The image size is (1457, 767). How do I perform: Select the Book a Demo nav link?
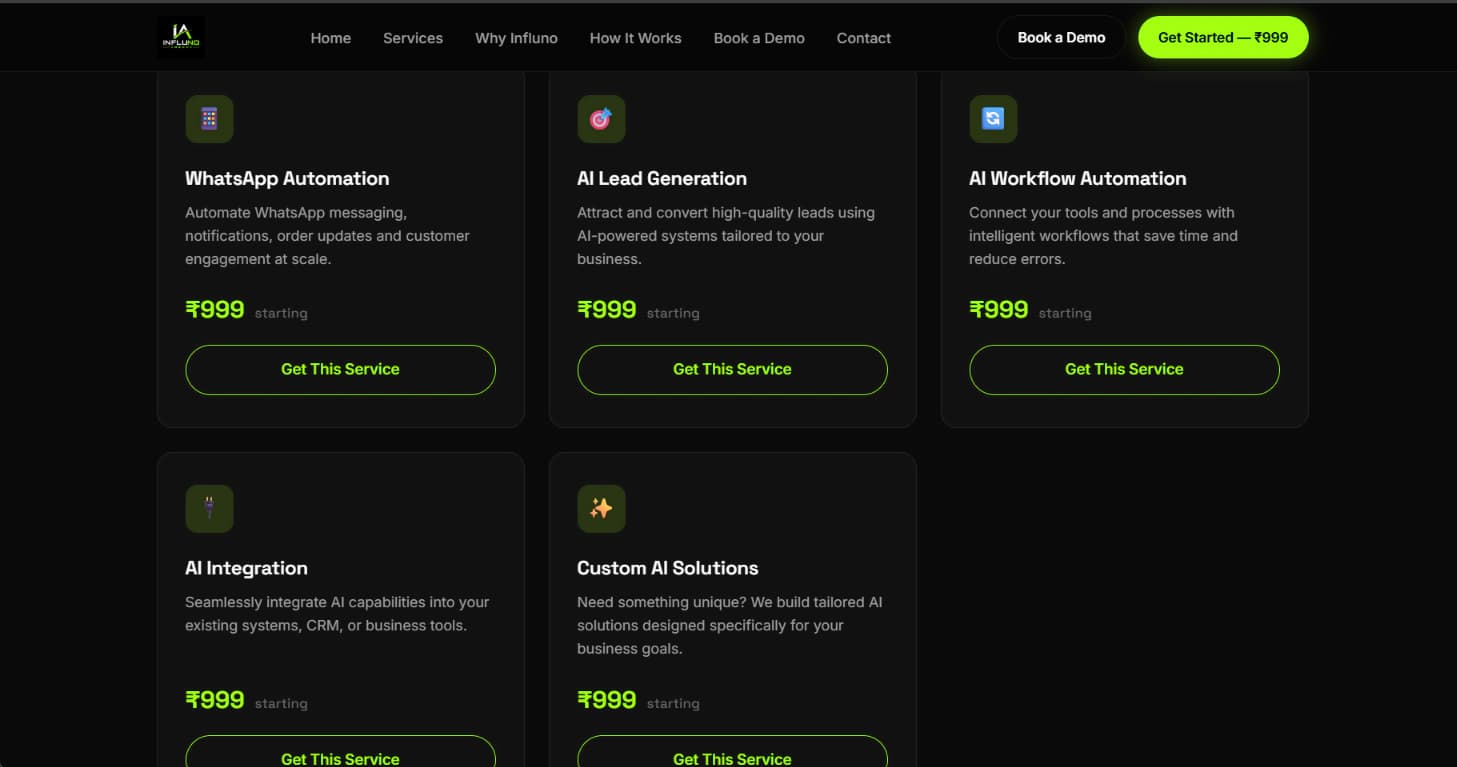pos(759,38)
